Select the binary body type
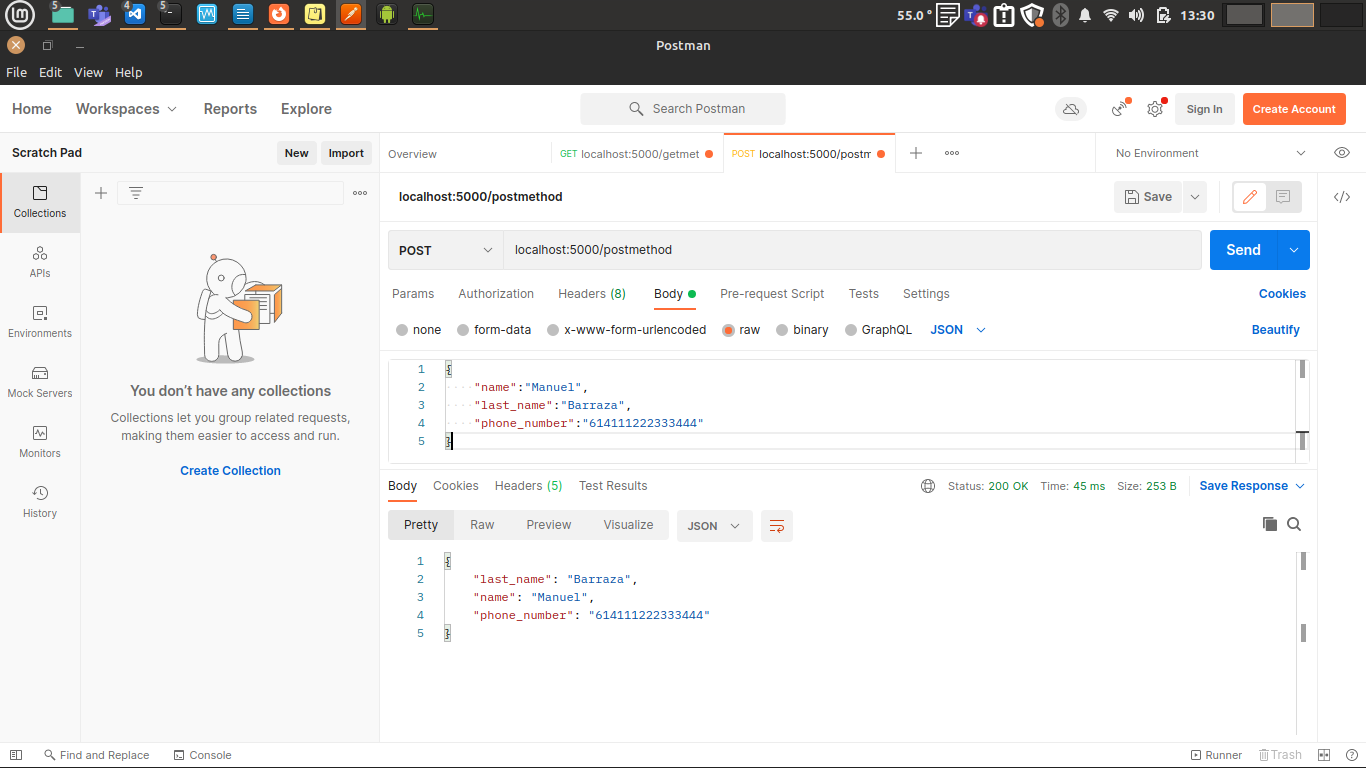Viewport: 1366px width, 768px height. pyautogui.click(x=802, y=330)
